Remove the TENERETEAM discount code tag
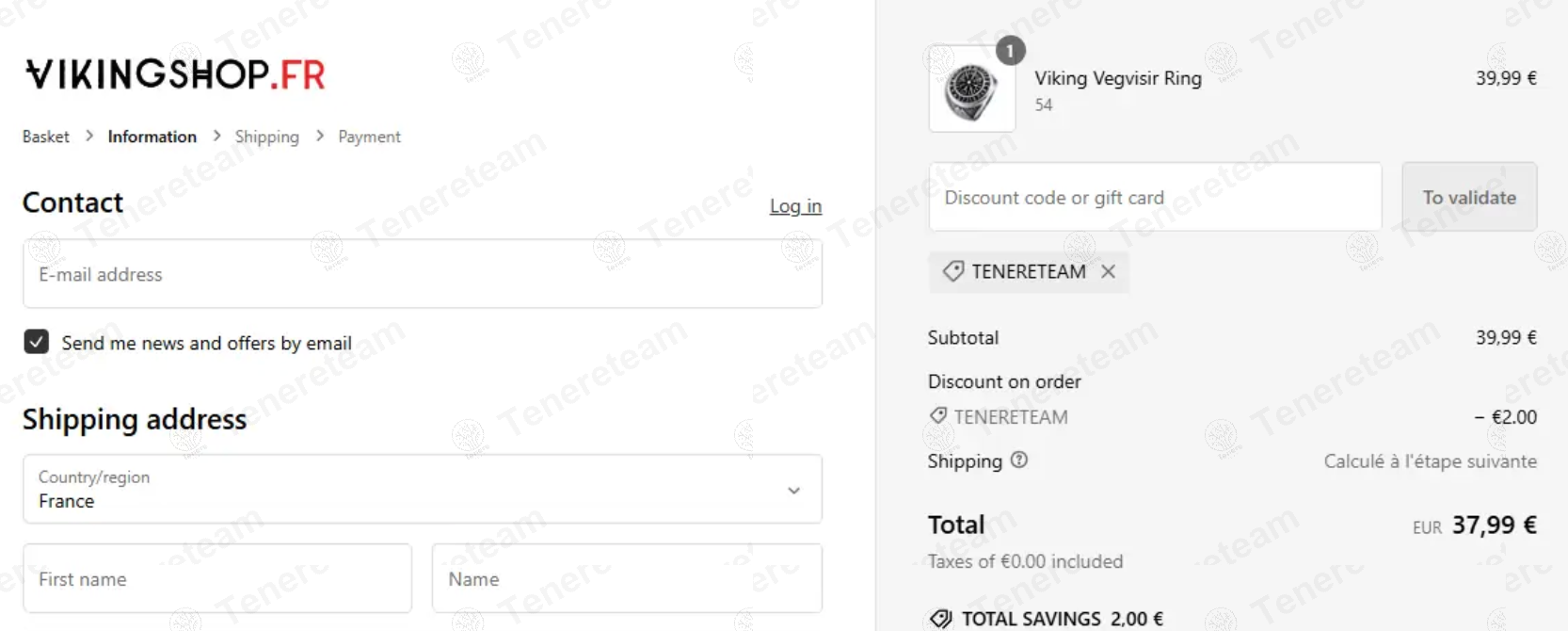Image resolution: width=1568 pixels, height=631 pixels. point(1109,272)
